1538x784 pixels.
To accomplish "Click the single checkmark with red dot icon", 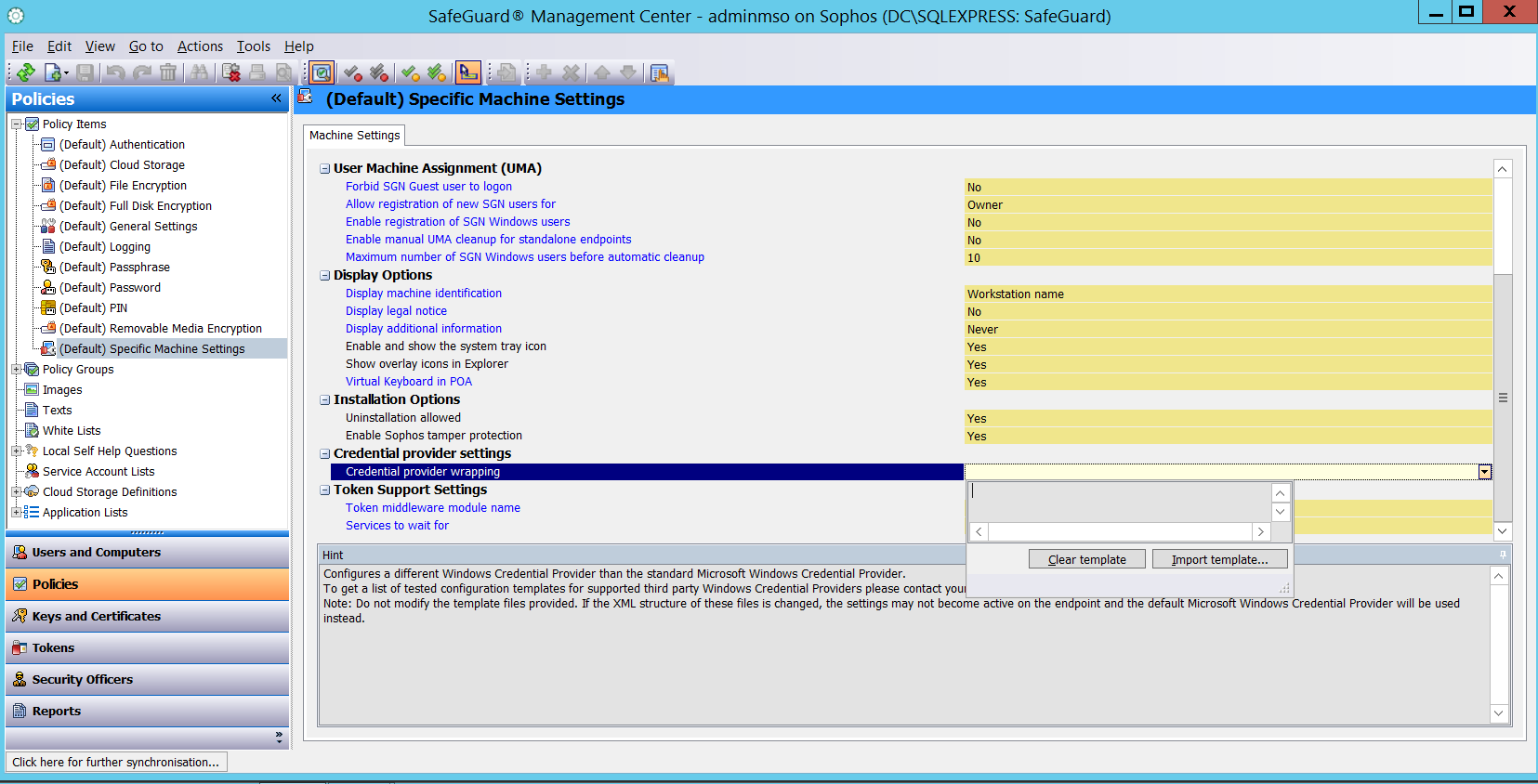I will tap(352, 72).
